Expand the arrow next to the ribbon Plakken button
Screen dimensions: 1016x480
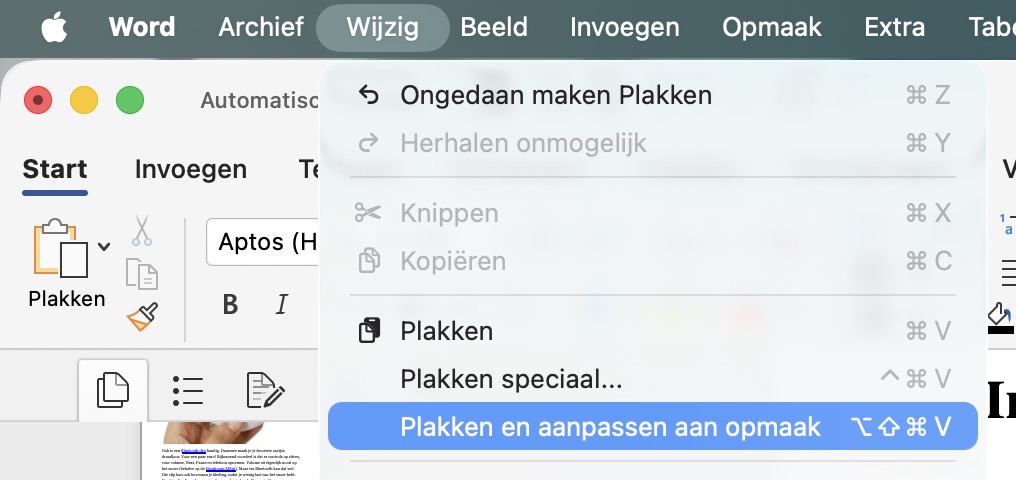pos(104,246)
